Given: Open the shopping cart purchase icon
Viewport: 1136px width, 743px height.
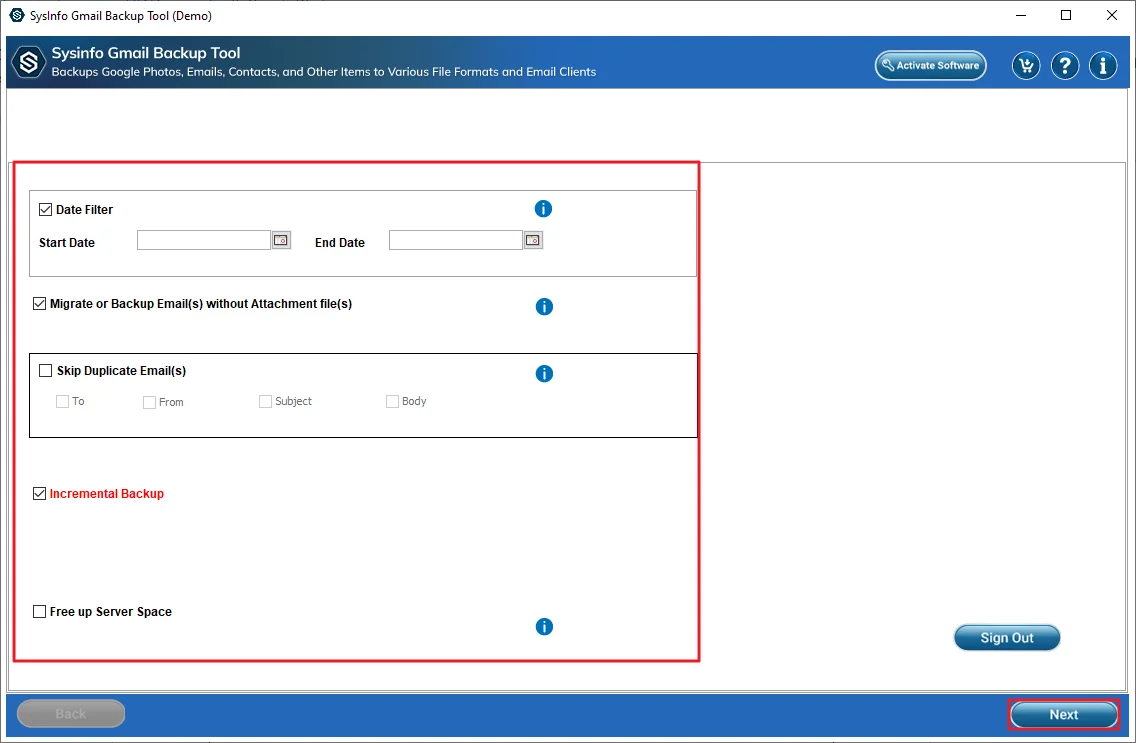Looking at the screenshot, I should [x=1026, y=65].
